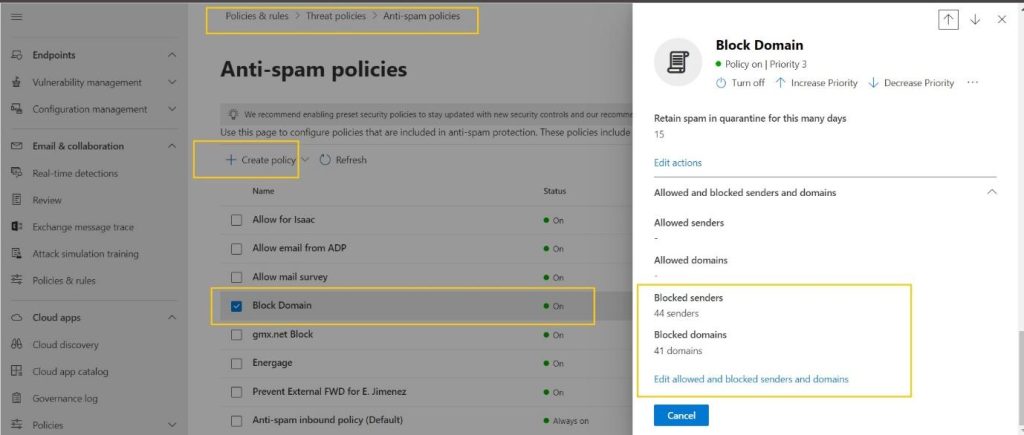Click the Refresh icon in the toolbar
Screen dimensions: 1024x435
(x=325, y=160)
